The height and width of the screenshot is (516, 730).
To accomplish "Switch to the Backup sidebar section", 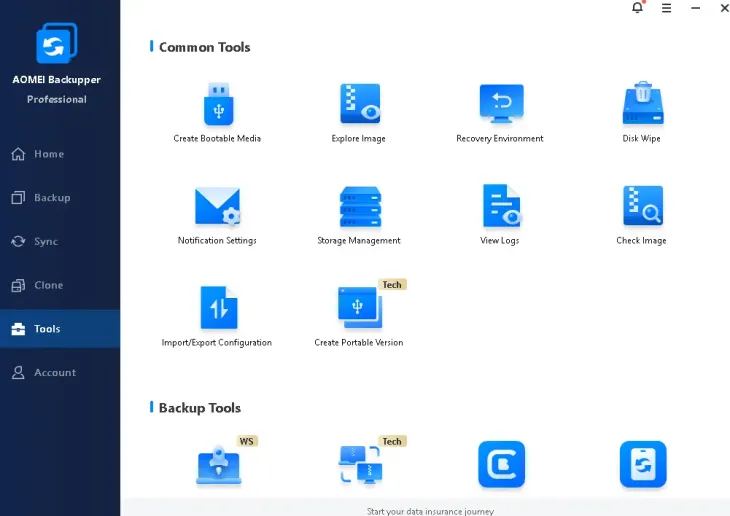I will tap(51, 198).
